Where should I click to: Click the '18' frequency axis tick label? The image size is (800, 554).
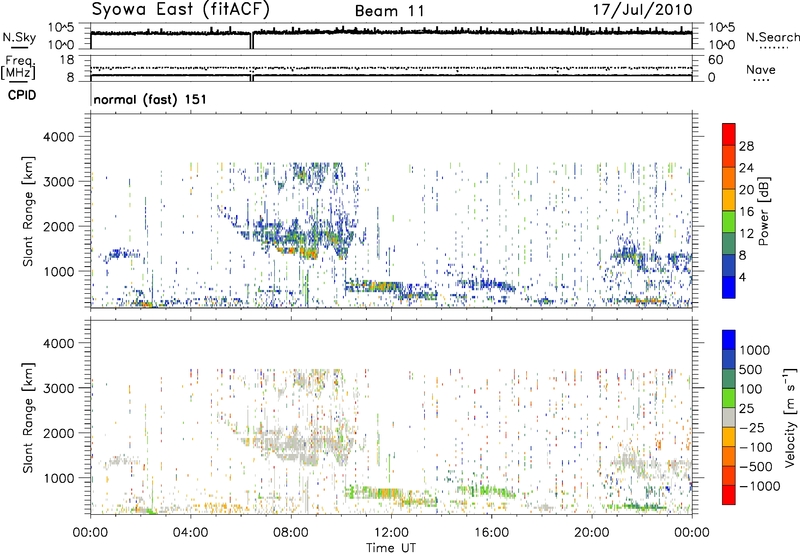coord(67,60)
